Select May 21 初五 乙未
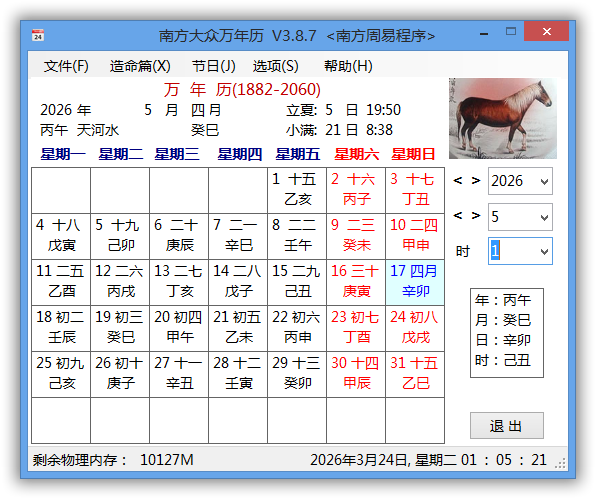 coord(238,328)
